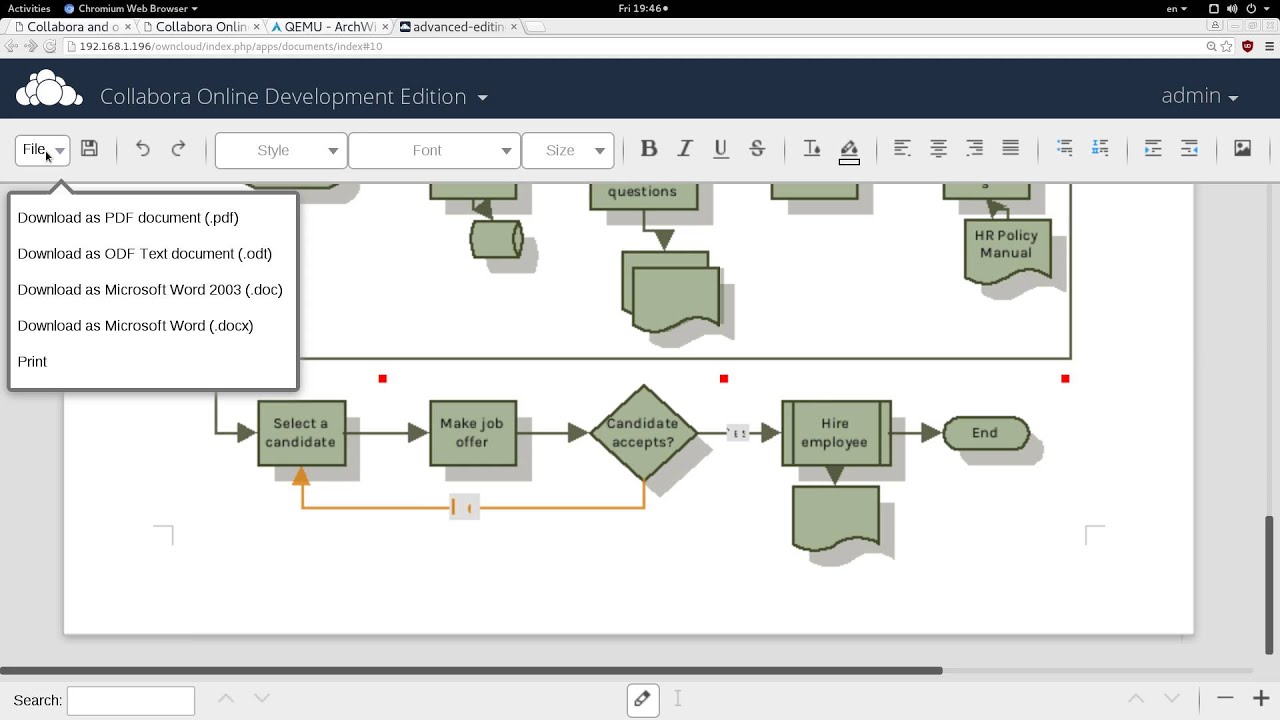Toggle italic formatting

coord(685,149)
